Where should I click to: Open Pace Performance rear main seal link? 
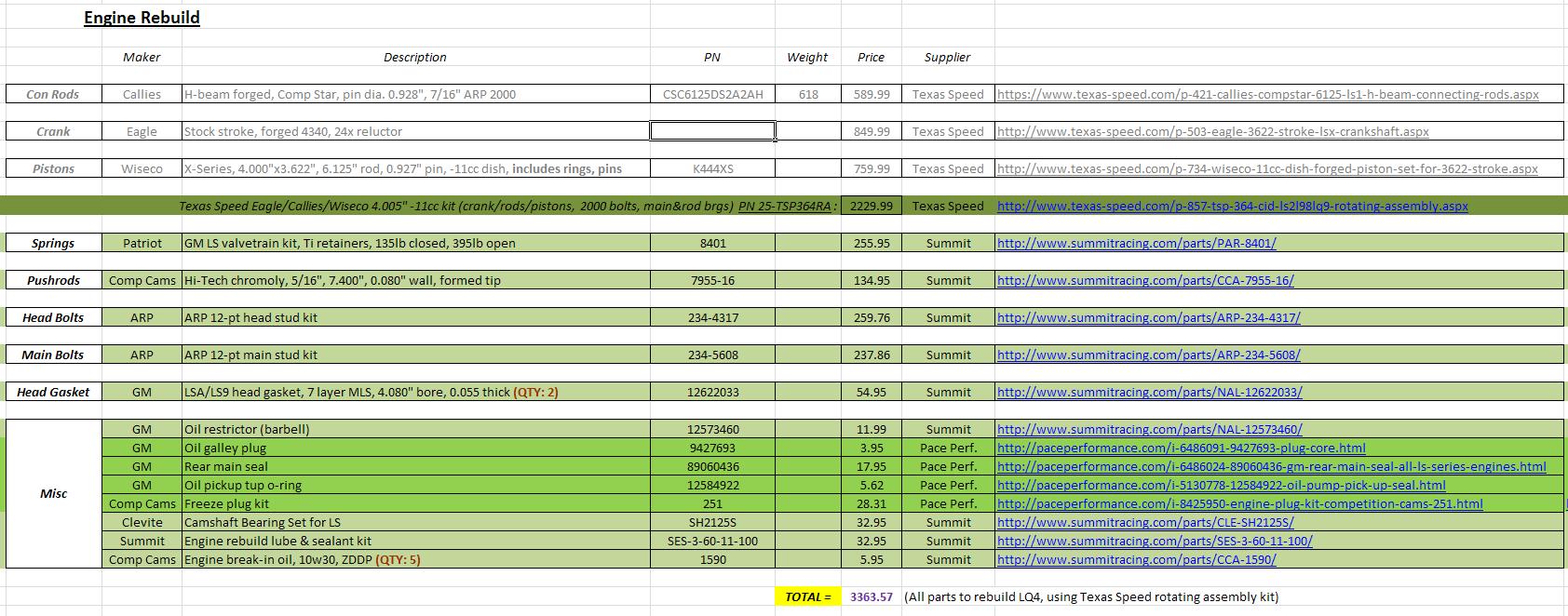tap(1271, 466)
